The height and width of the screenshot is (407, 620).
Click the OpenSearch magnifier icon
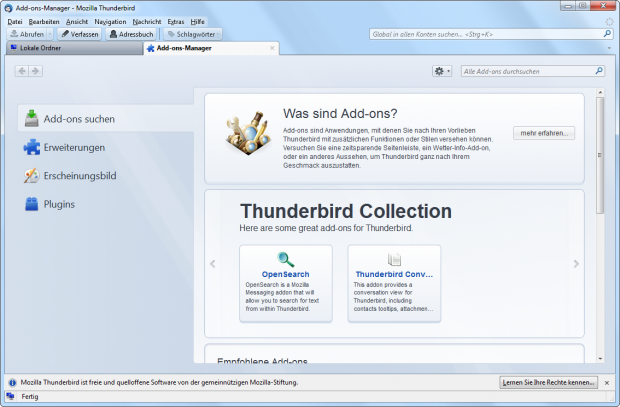click(285, 259)
